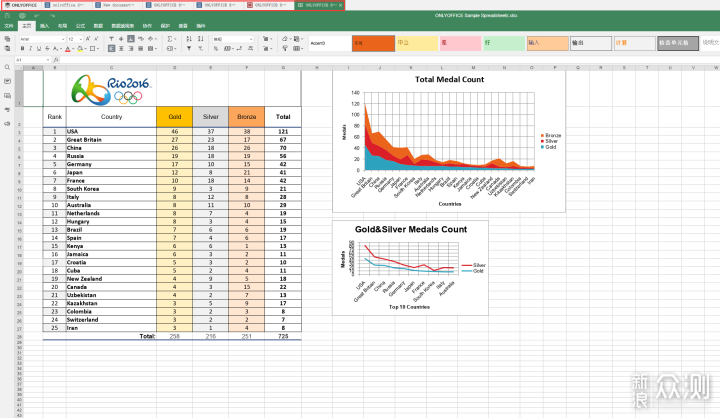Apply the 好 (Good) cell style
Viewport: 720px width, 418px height.
[504, 43]
